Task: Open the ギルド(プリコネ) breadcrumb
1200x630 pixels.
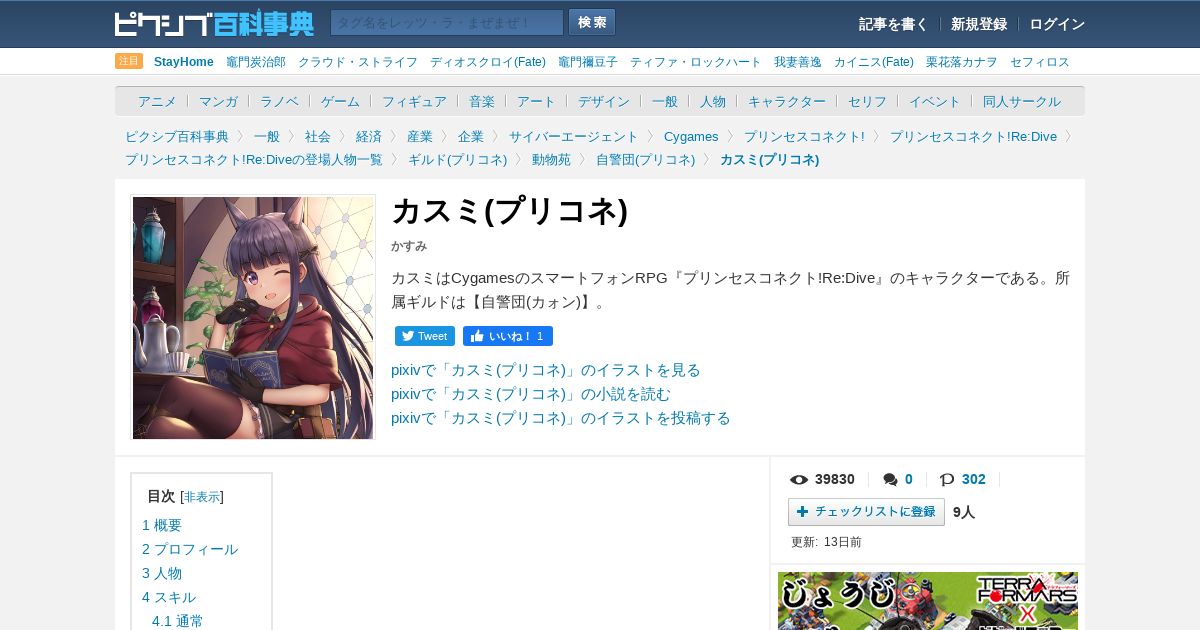Action: pos(458,160)
